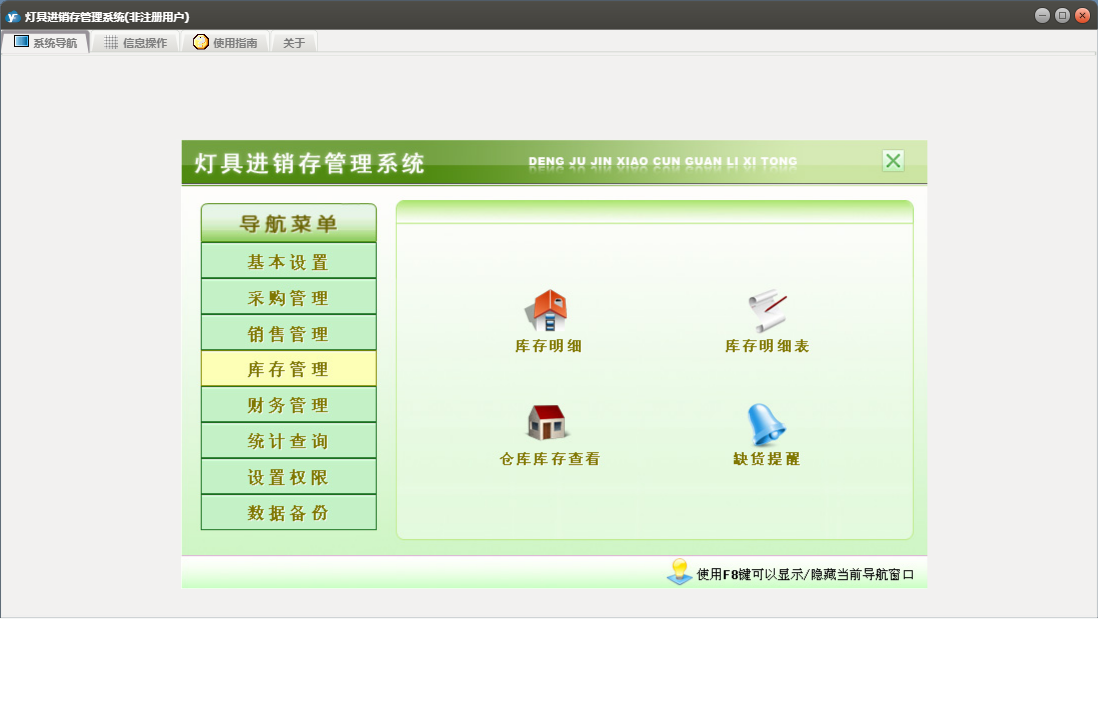Switch to the 系统导航 tab
Screen dimensions: 1098x713
pyautogui.click(x=46, y=42)
